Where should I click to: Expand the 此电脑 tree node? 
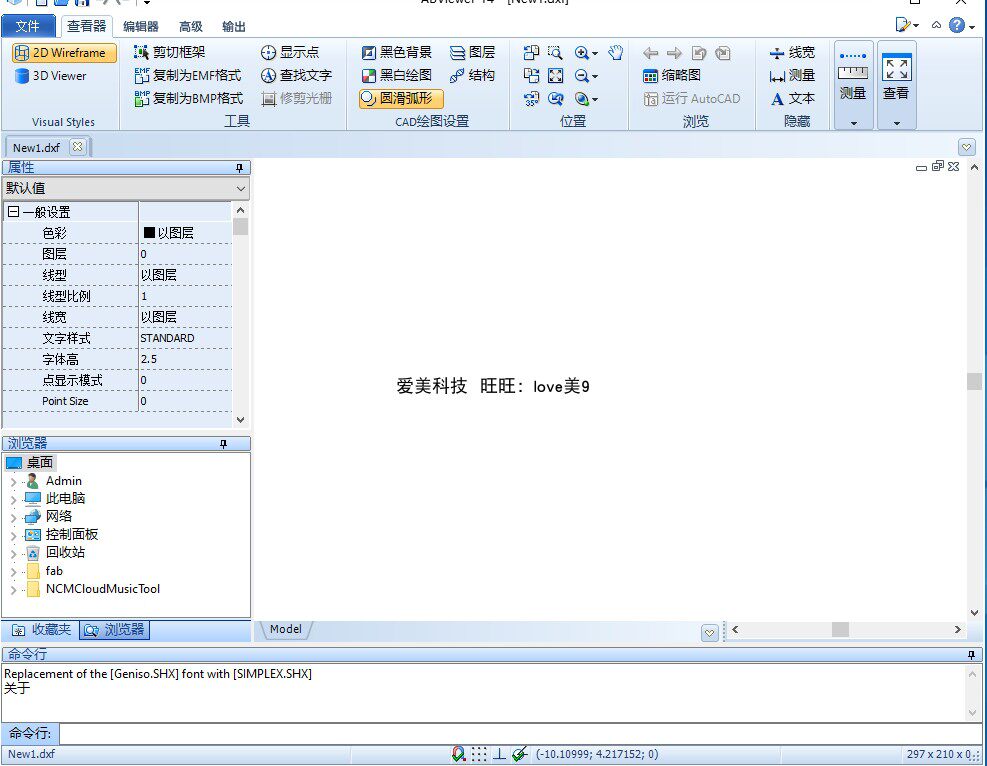click(x=13, y=500)
